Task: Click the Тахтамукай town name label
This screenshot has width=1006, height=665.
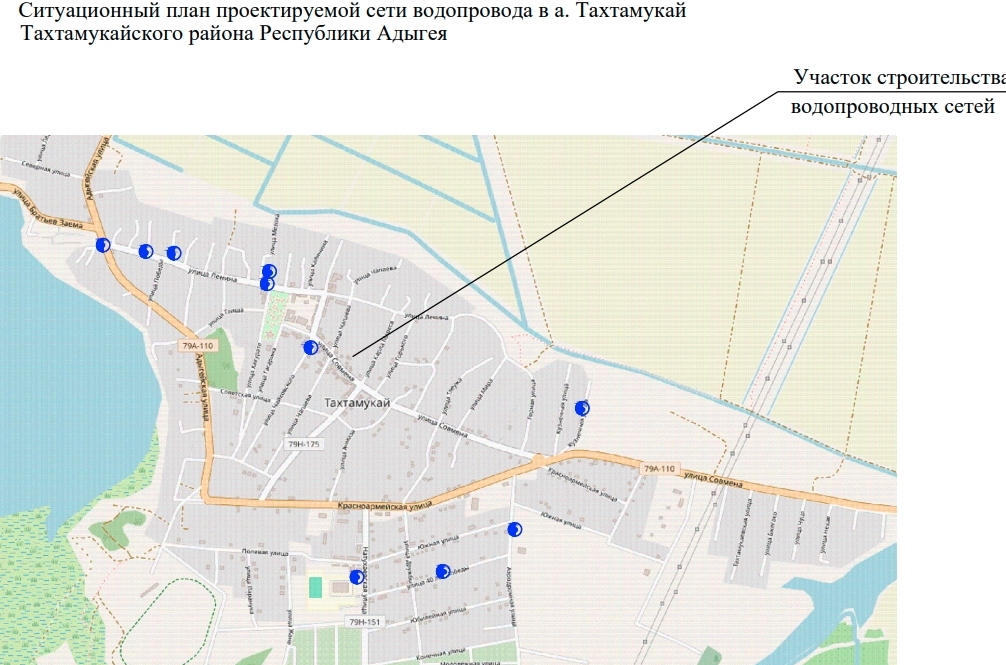Action: [x=357, y=402]
